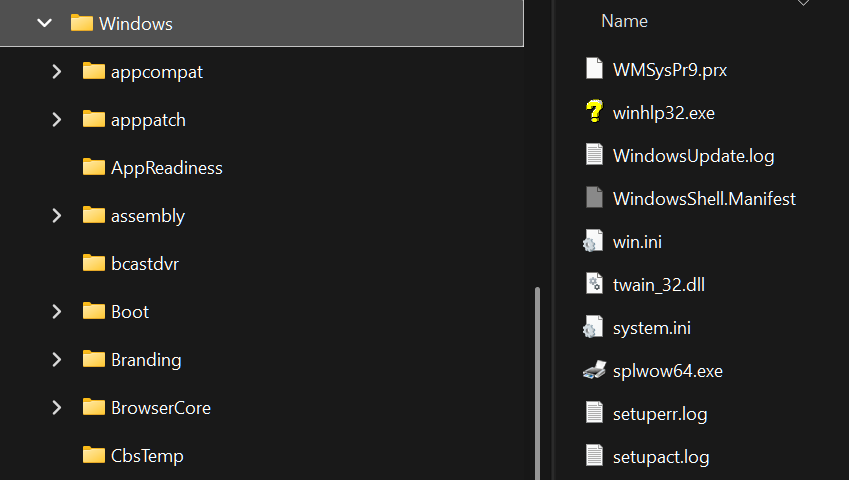Click the winhlp32.exe question mark icon

point(594,111)
